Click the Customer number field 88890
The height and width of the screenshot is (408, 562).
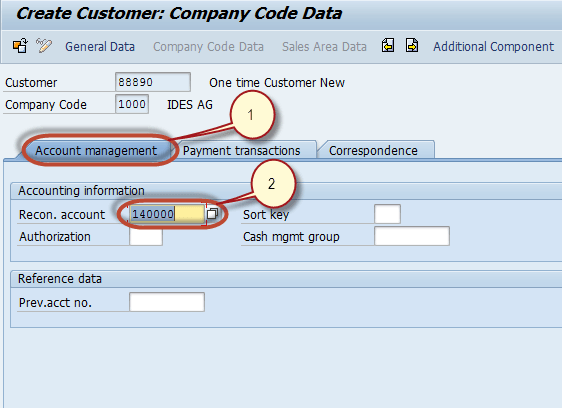153,82
